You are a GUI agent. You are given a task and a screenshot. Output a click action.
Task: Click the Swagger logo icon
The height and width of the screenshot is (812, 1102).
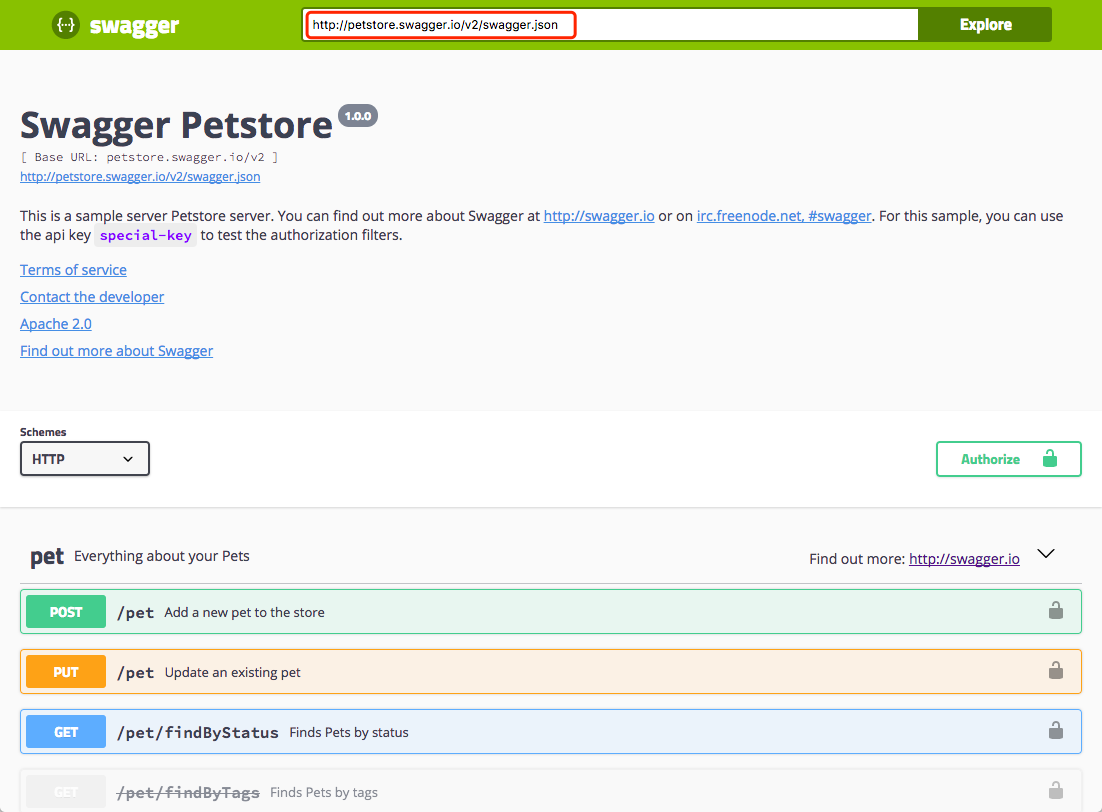coord(65,25)
